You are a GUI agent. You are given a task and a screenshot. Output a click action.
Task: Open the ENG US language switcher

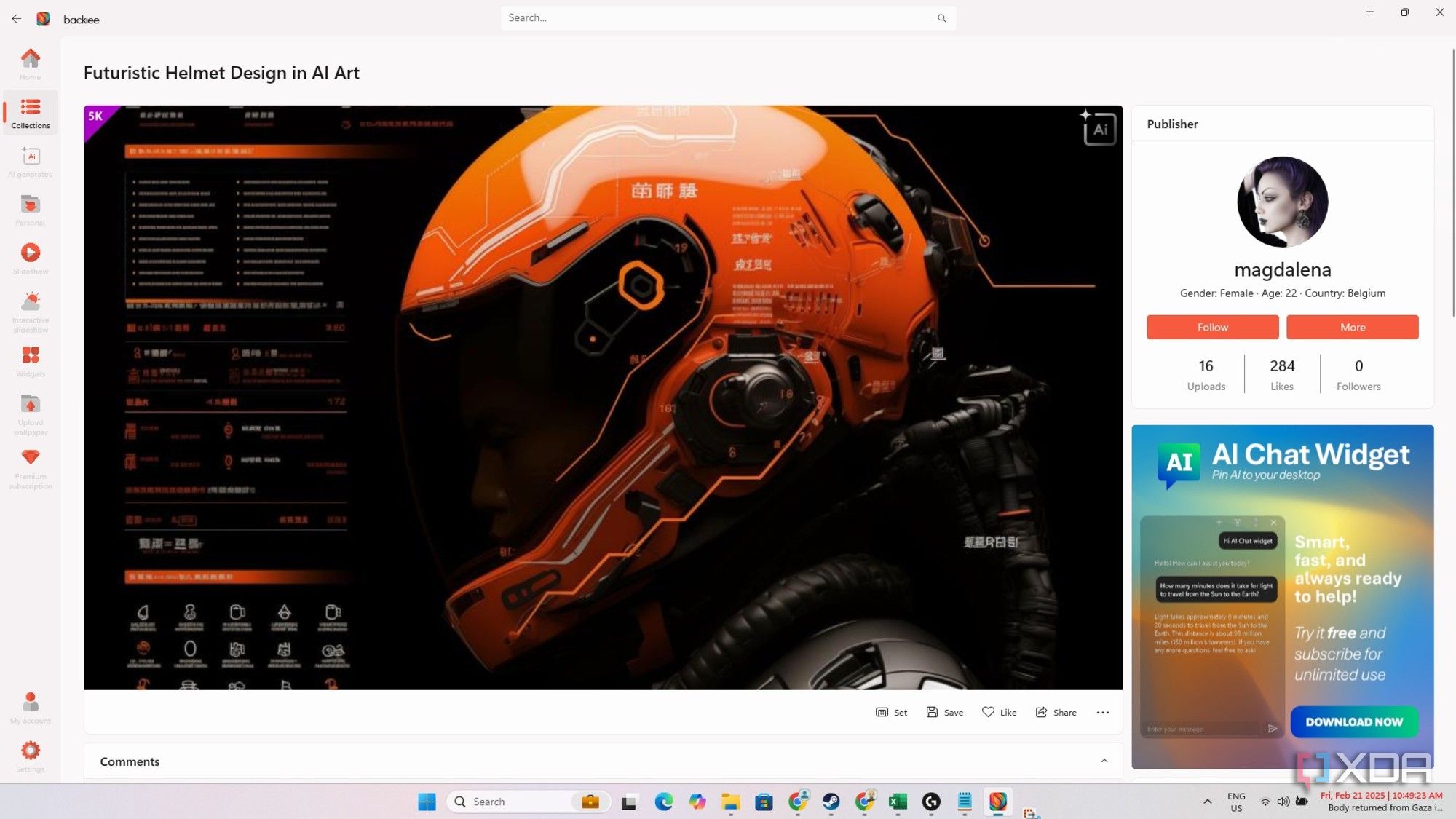point(1236,802)
